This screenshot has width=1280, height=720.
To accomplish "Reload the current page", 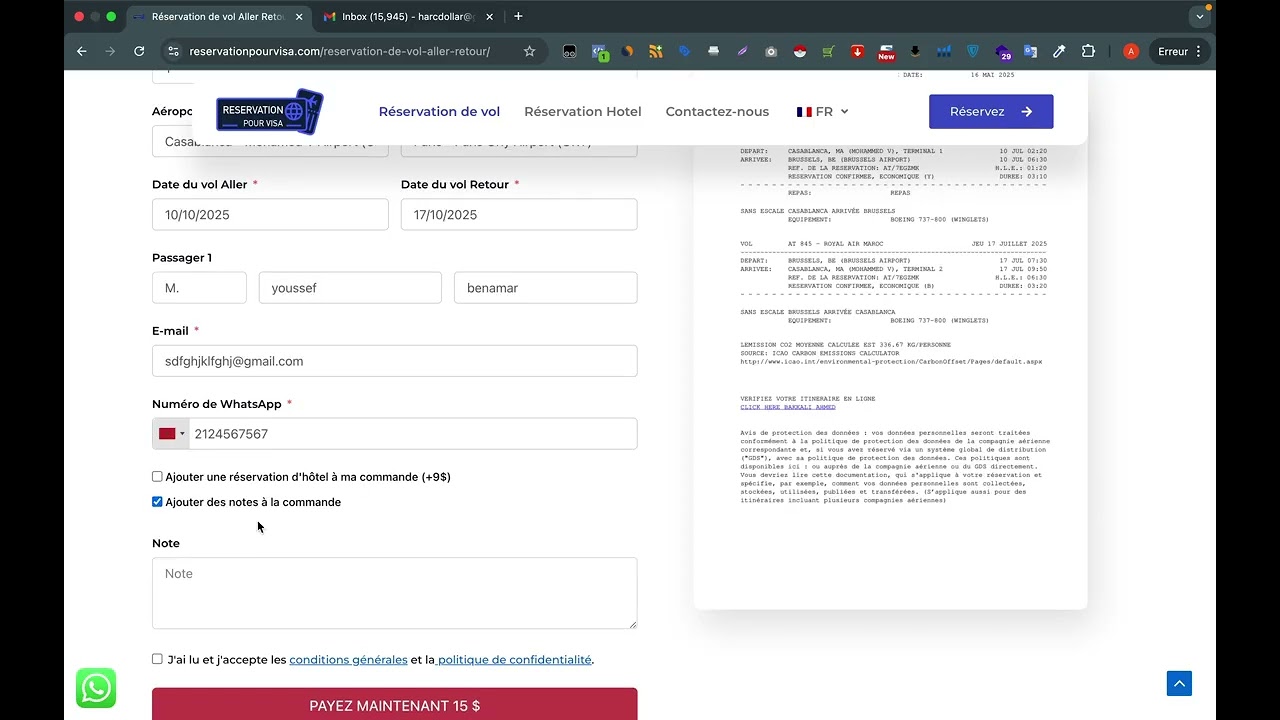I will tap(139, 51).
